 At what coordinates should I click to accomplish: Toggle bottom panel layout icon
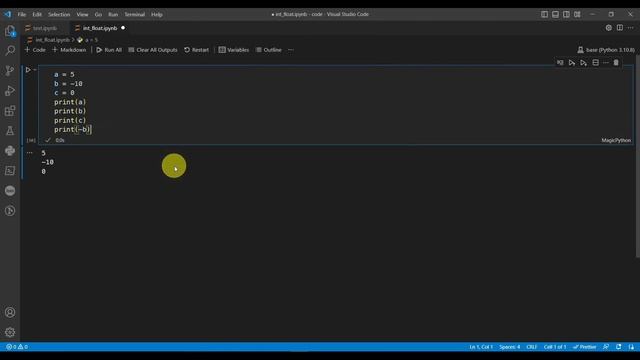[556, 14]
